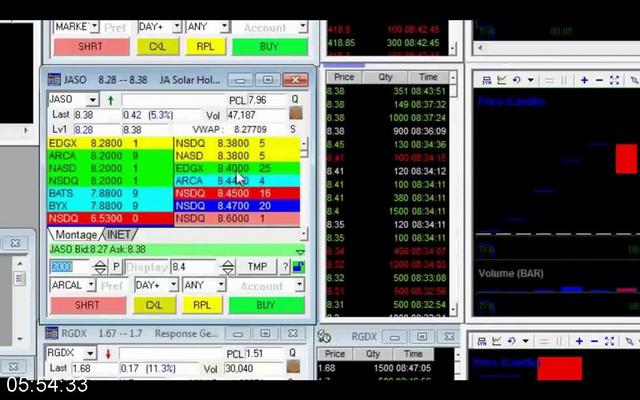Click the quantity stepper arrows in JASO order entry

[100, 267]
